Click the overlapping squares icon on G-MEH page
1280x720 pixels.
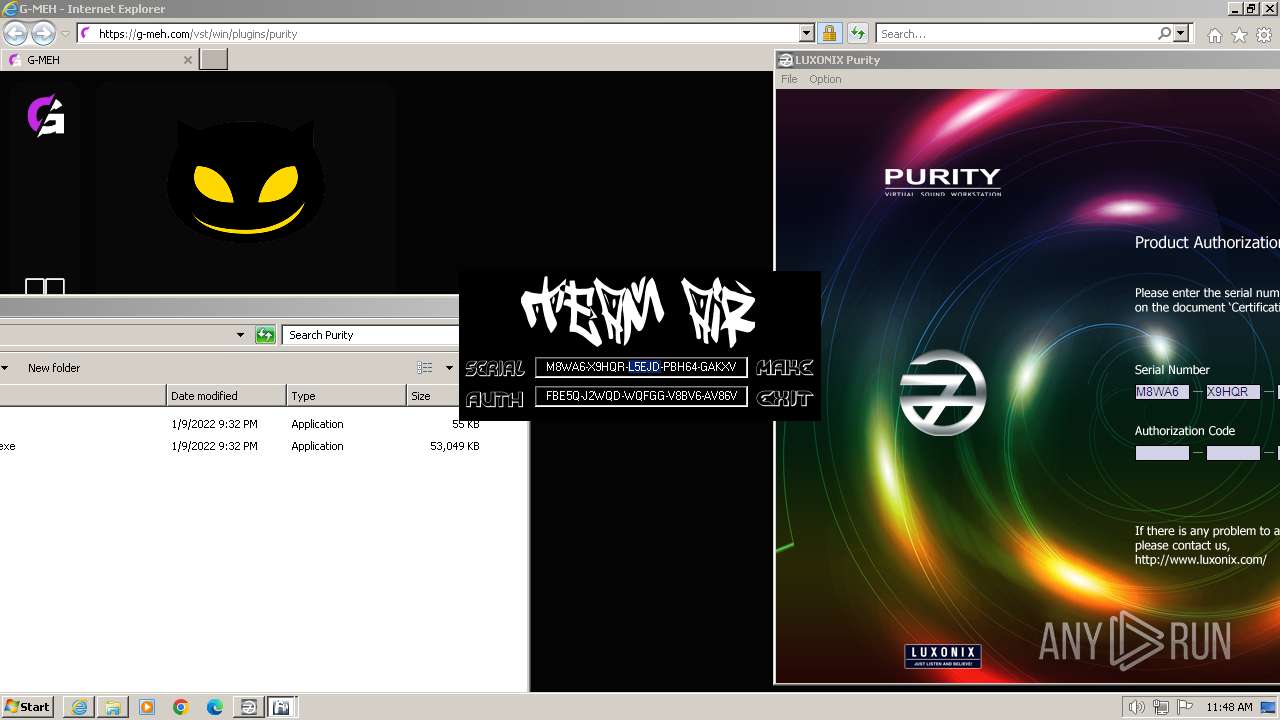[x=45, y=287]
